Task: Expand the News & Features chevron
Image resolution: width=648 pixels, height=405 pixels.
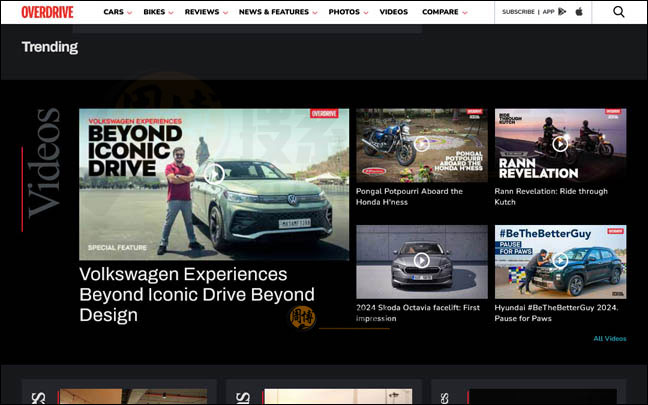Action: (315, 13)
